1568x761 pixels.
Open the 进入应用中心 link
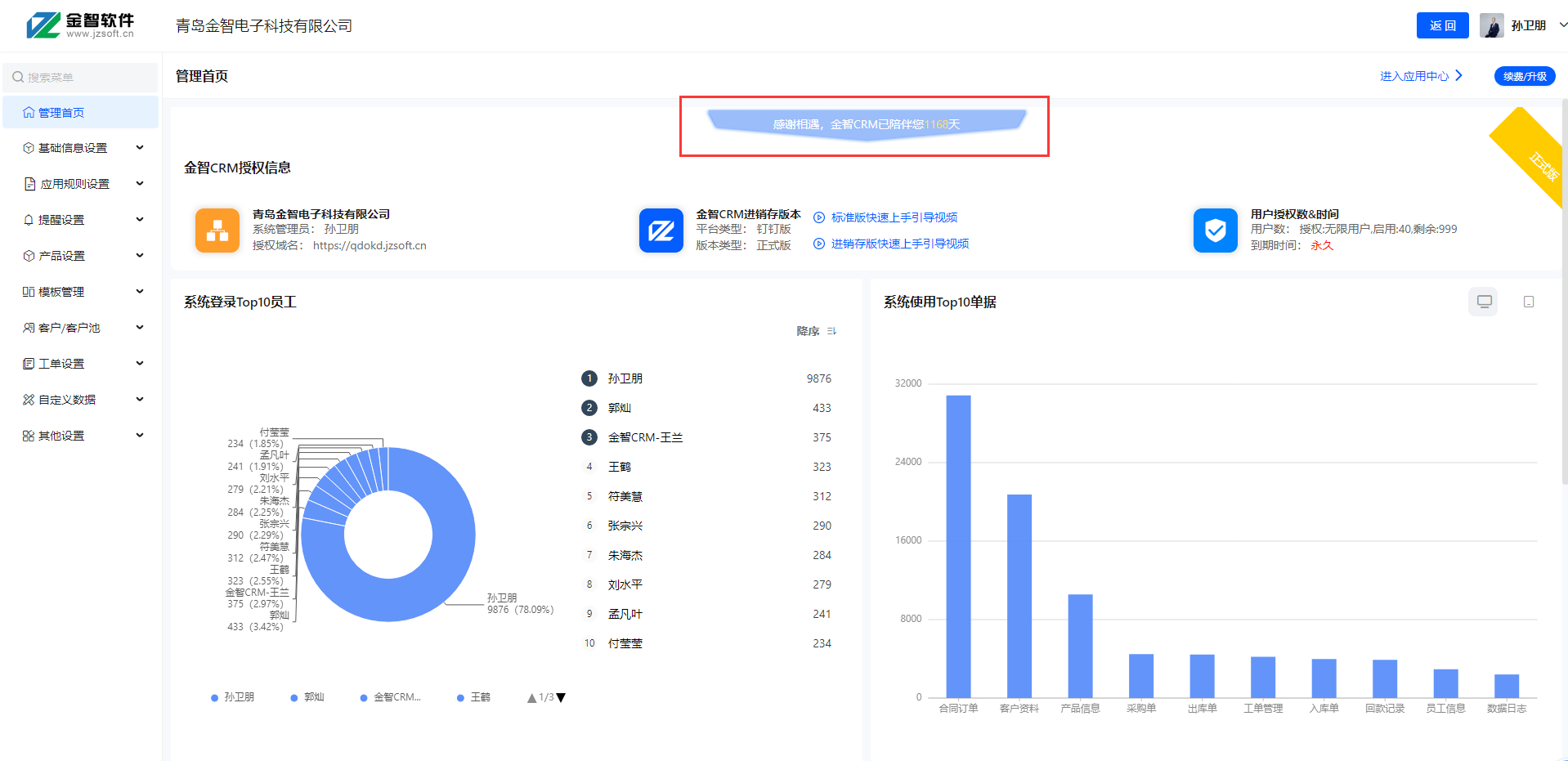point(1413,76)
